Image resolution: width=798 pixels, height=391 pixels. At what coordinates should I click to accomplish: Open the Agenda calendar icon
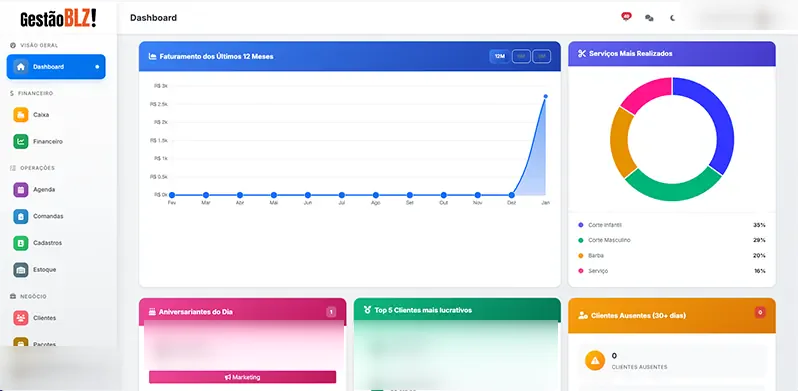pyautogui.click(x=21, y=189)
